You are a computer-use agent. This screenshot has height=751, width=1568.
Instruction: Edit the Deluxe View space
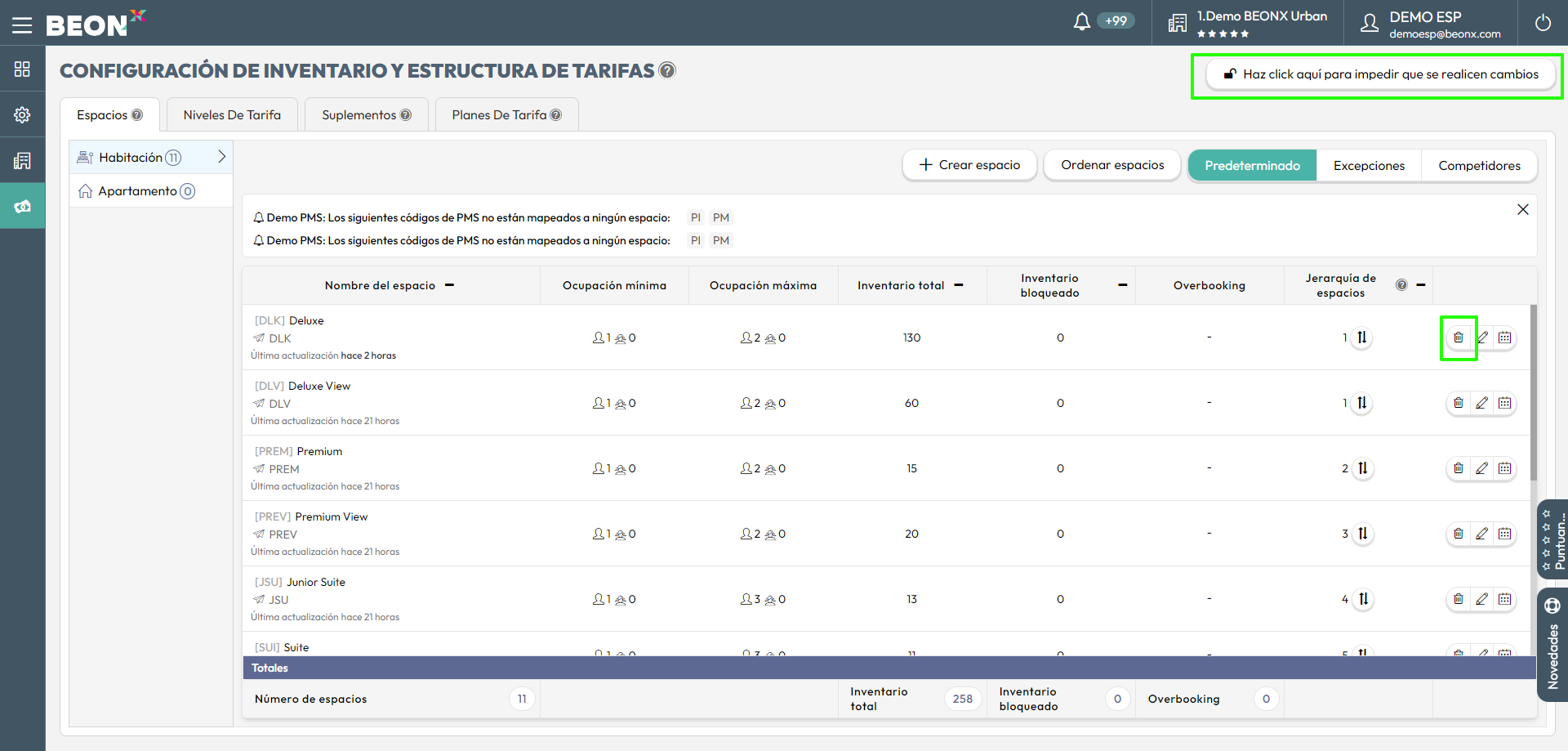(x=1482, y=403)
